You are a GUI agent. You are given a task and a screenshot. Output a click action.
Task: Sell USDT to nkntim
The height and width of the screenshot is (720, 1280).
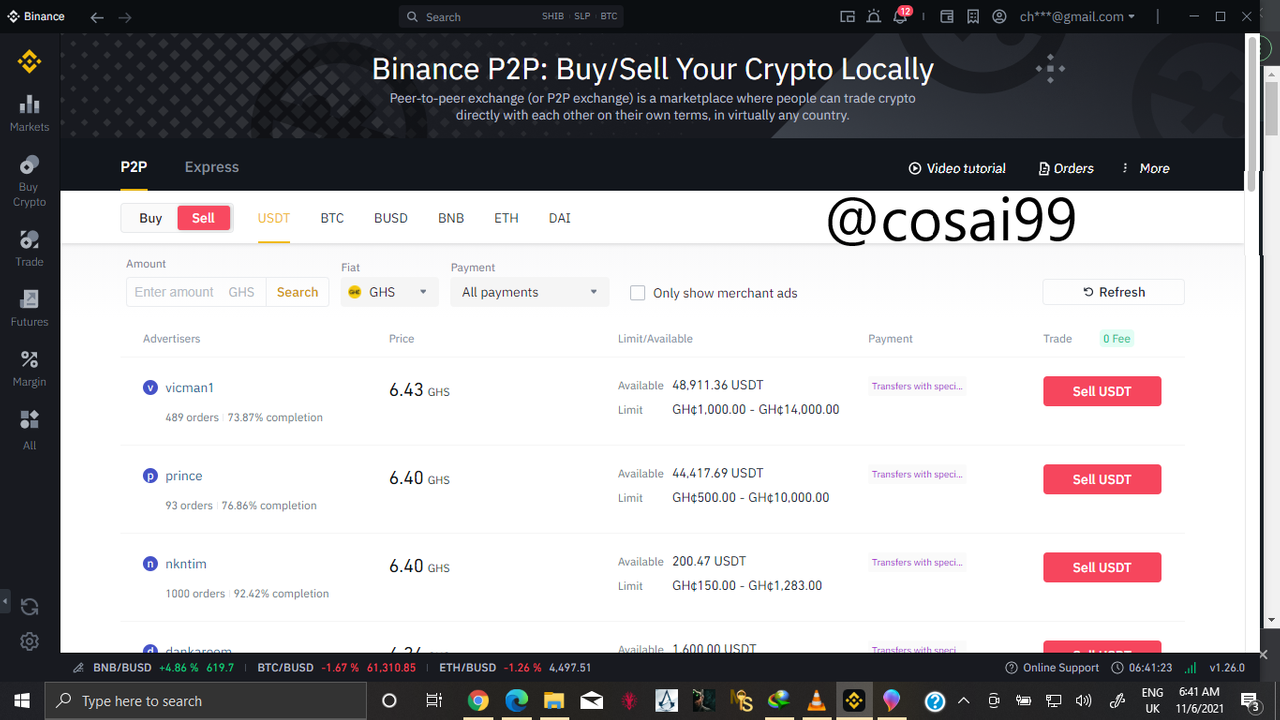coord(1102,567)
